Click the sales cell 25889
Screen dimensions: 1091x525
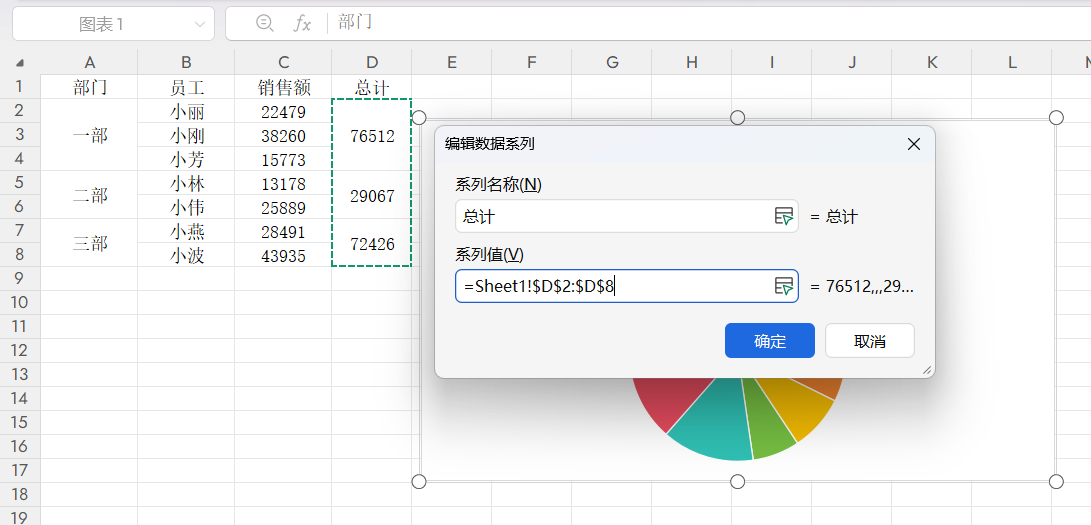point(283,207)
